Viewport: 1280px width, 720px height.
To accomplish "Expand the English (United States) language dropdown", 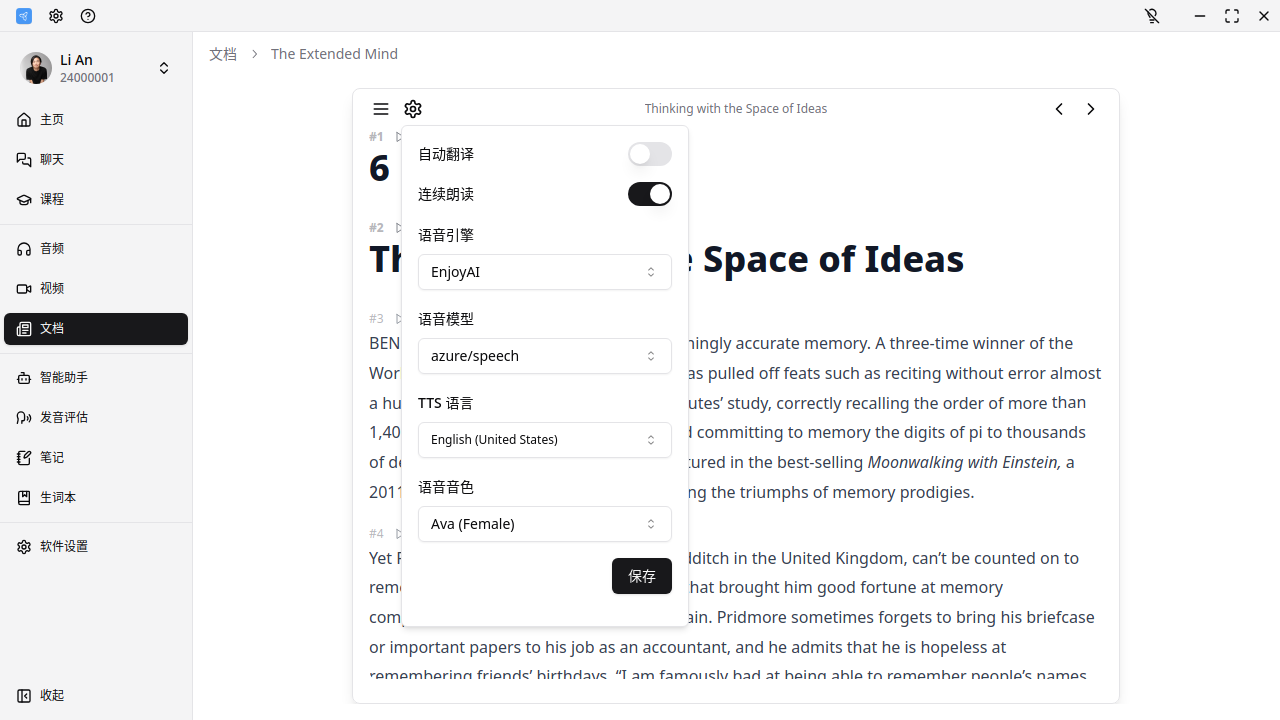I will click(x=544, y=440).
